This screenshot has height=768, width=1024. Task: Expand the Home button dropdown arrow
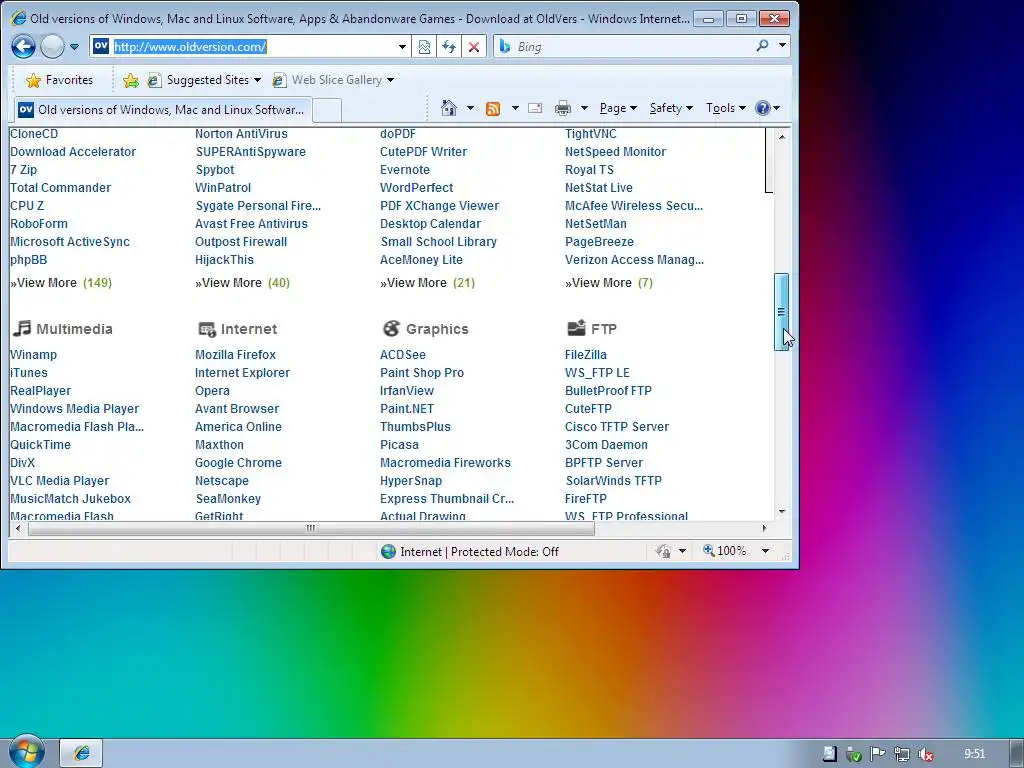pos(470,108)
